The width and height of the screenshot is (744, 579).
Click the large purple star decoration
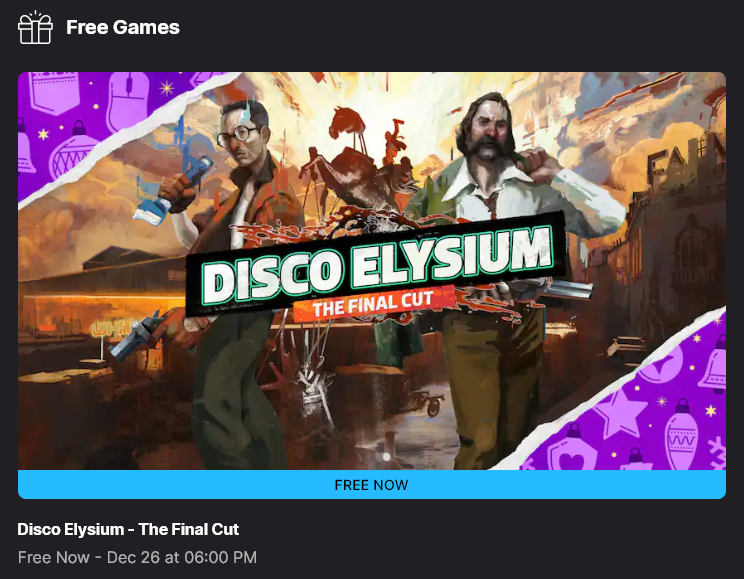pos(620,412)
